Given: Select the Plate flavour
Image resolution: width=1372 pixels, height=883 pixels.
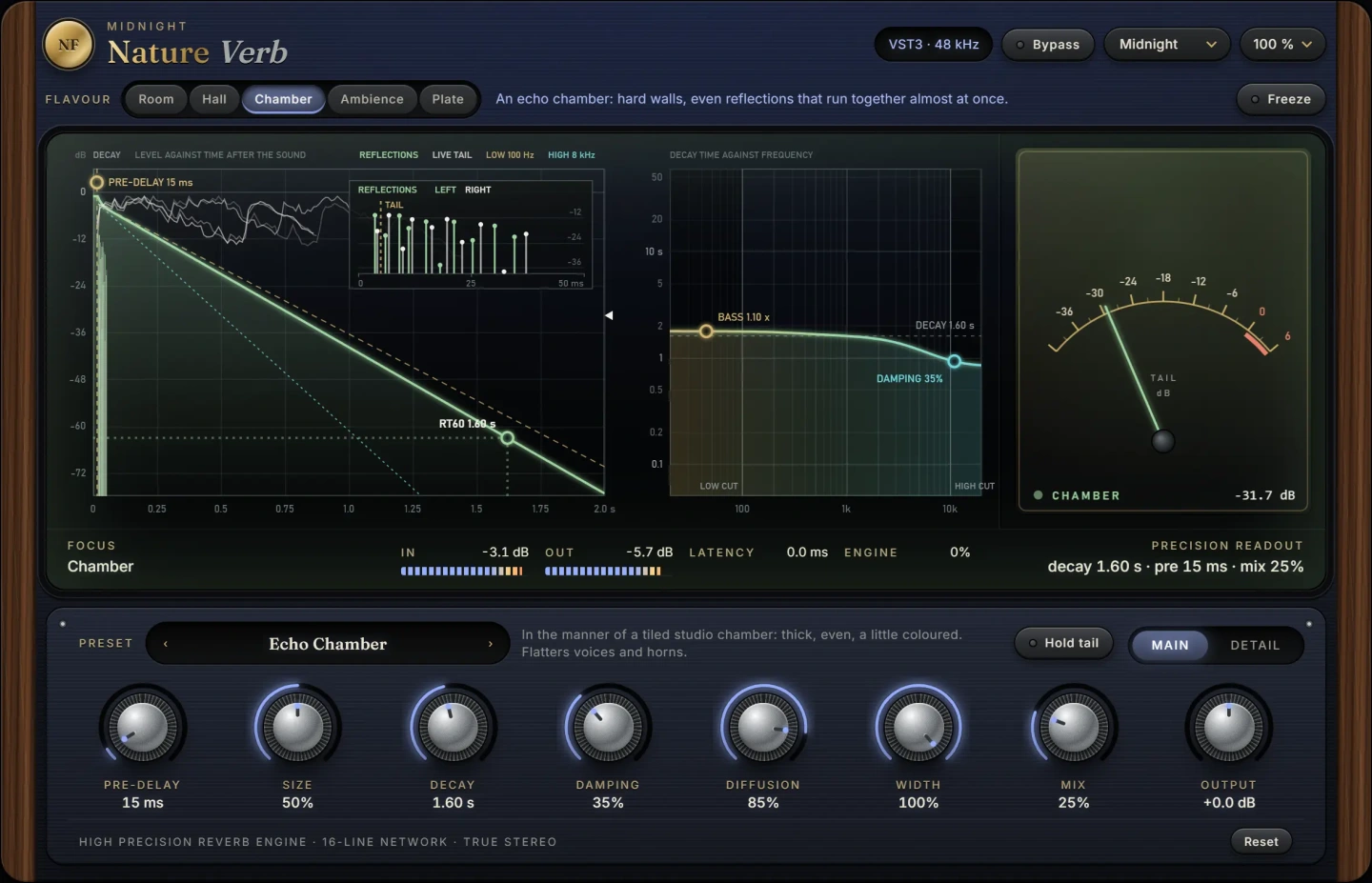Looking at the screenshot, I should pos(448,99).
